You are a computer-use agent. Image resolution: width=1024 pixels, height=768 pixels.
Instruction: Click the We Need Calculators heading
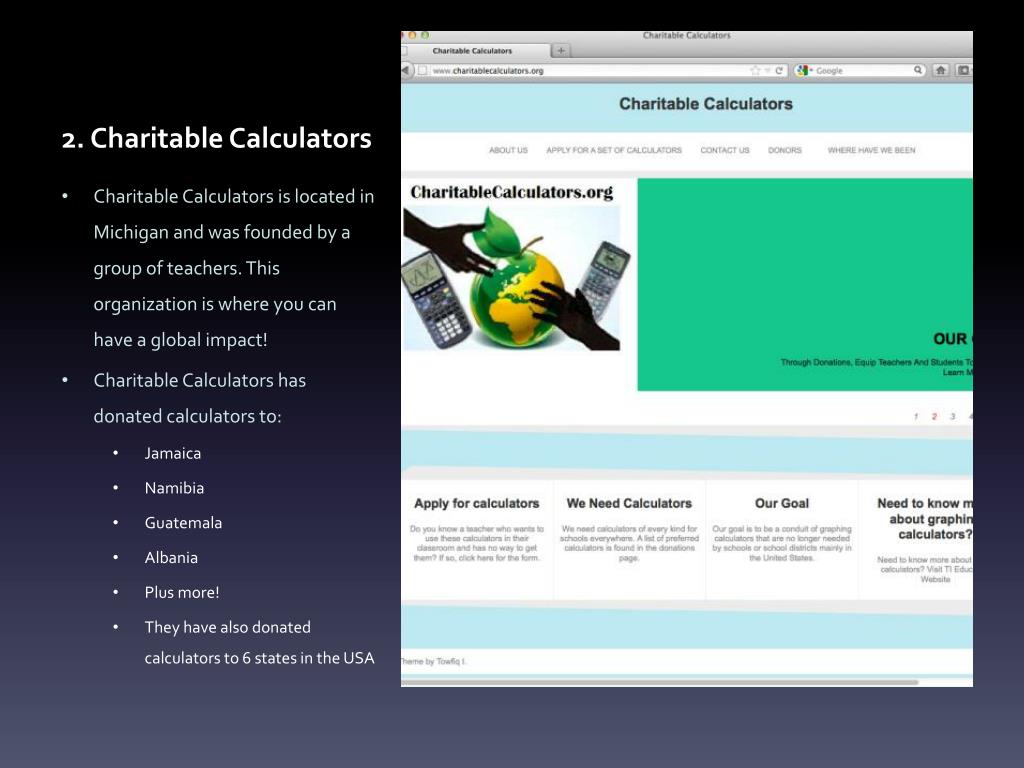pos(629,504)
